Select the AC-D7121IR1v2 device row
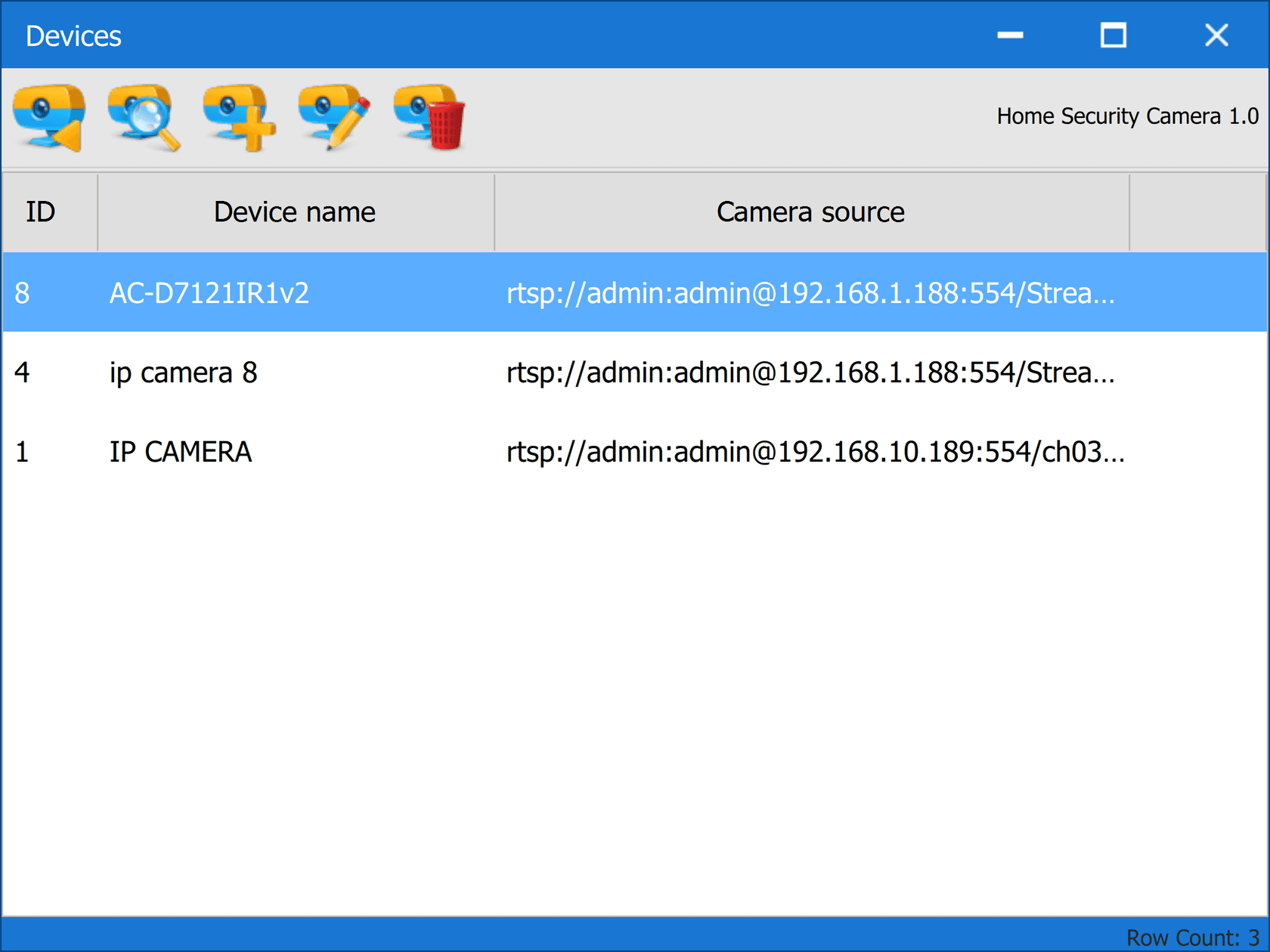Screen dimensions: 1270x952 pyautogui.click(x=209, y=293)
